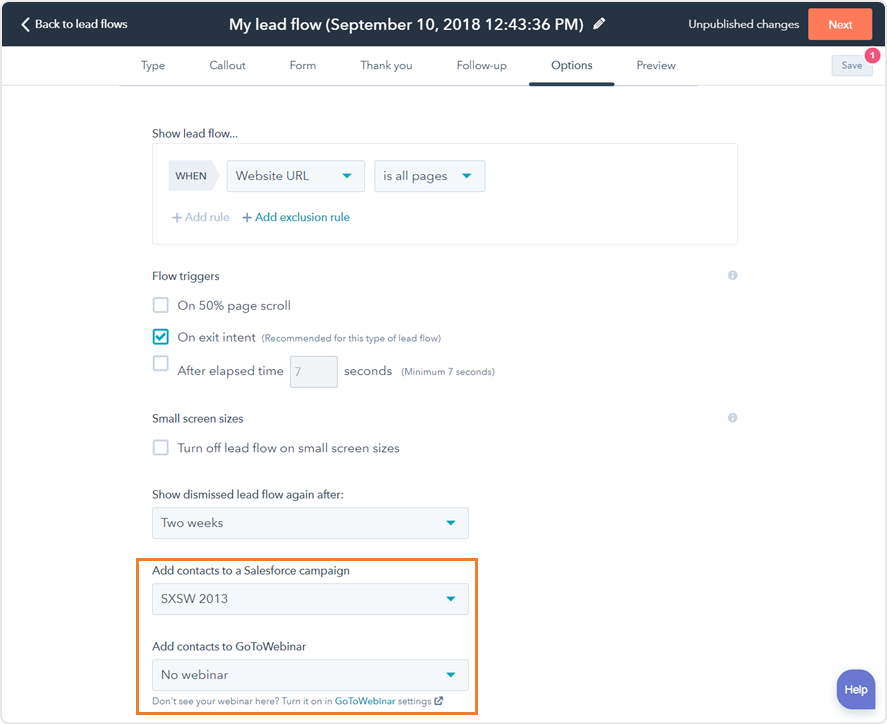The image size is (887, 724).
Task: Go to the Preview tab
Action: tap(656, 66)
